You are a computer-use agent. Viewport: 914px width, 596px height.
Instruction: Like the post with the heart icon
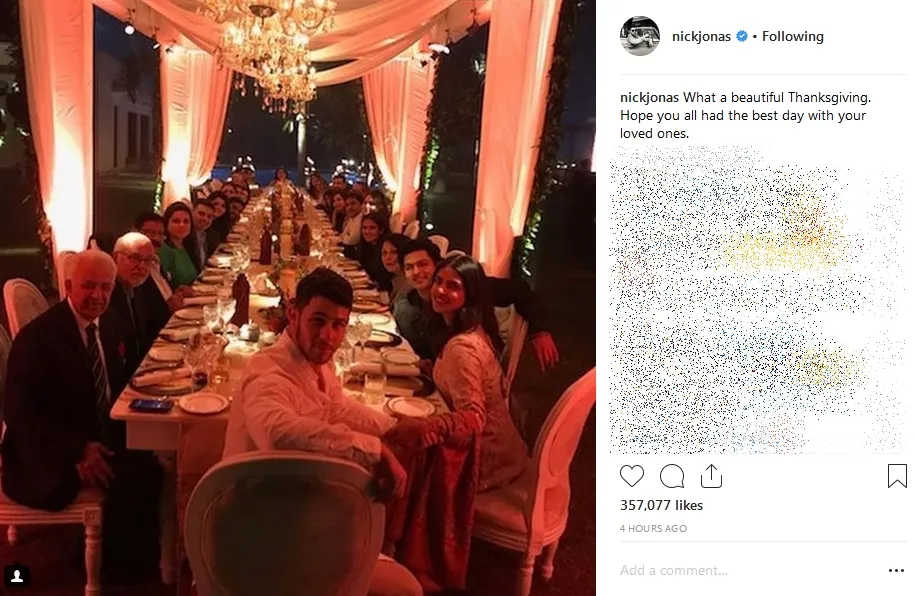pyautogui.click(x=632, y=476)
